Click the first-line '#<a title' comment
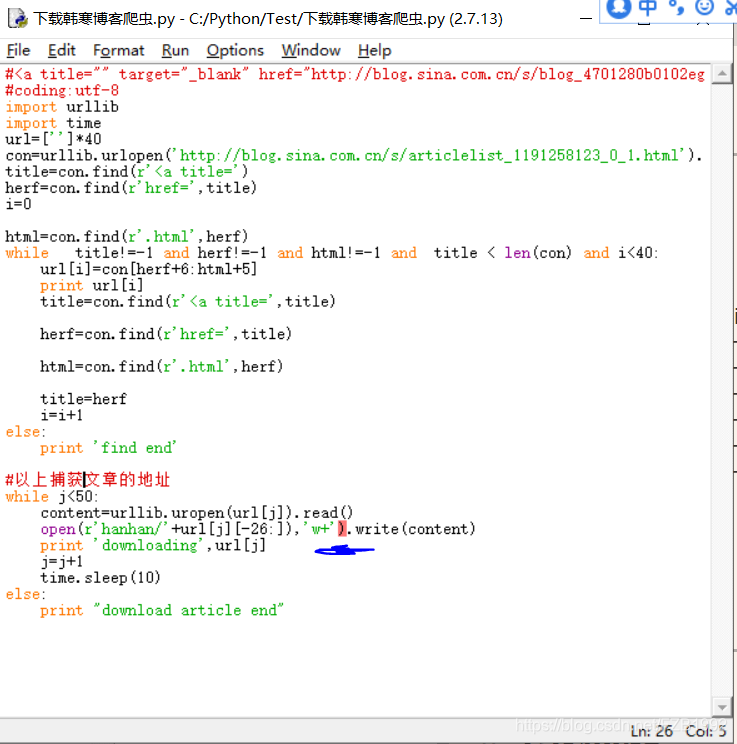Screen dimensions: 737x744 pyautogui.click(x=355, y=74)
